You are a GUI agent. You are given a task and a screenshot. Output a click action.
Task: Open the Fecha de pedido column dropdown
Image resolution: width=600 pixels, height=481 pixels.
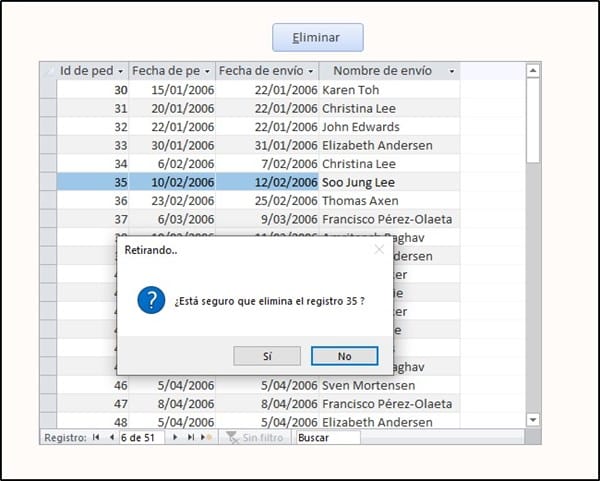[x=207, y=72]
